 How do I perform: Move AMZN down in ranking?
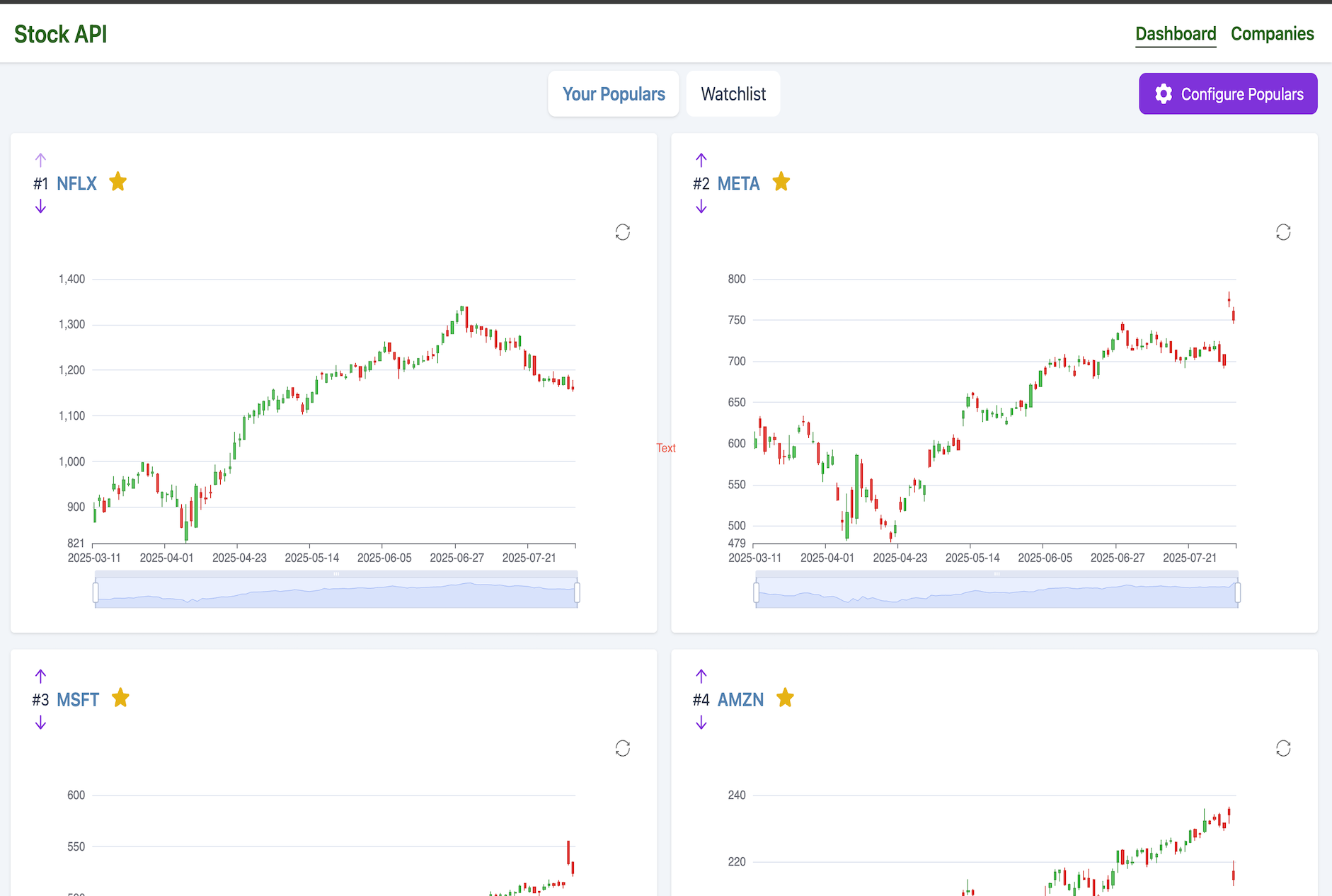(x=701, y=722)
